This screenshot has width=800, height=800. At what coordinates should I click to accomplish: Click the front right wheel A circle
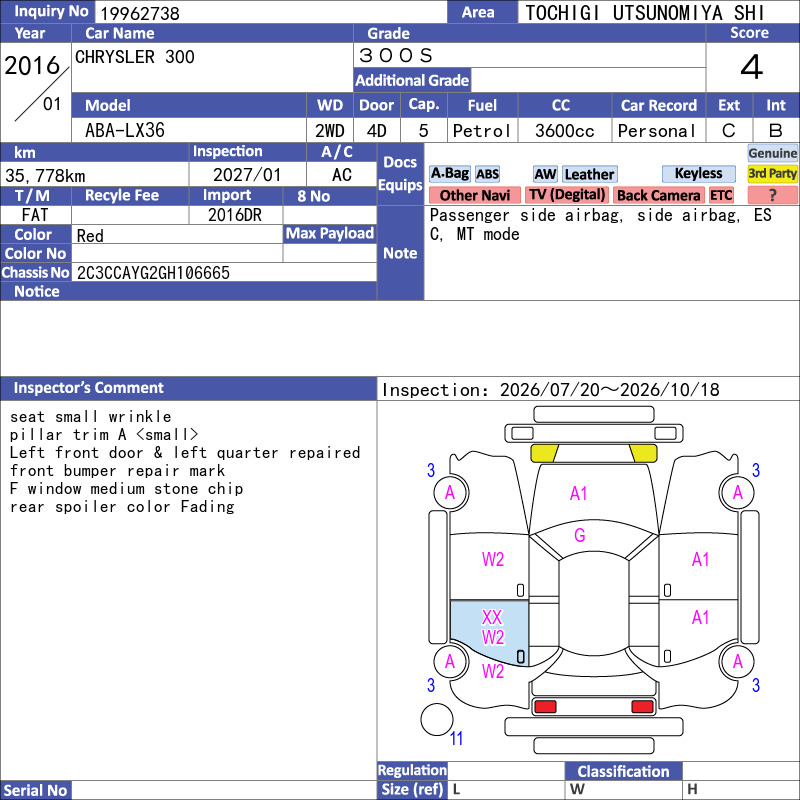[737, 493]
